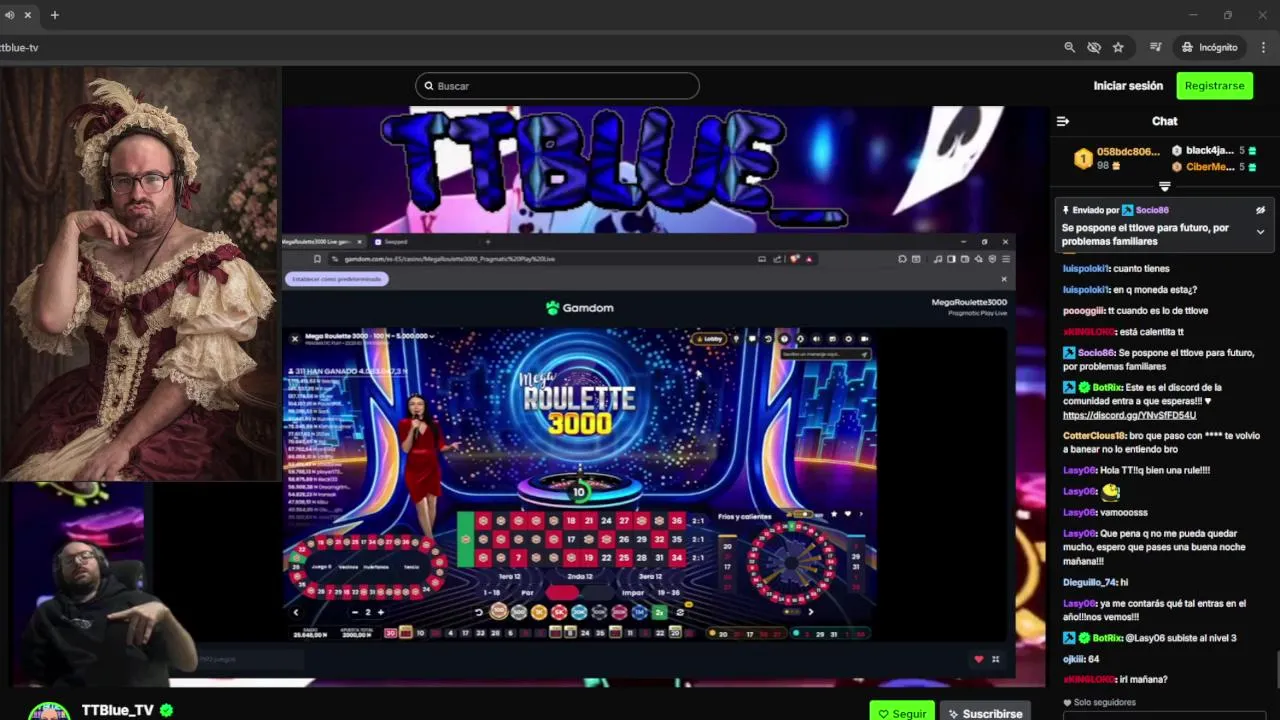This screenshot has width=1280, height=720.
Task: Click the Gamdom logo in the streamed window
Action: tap(580, 308)
